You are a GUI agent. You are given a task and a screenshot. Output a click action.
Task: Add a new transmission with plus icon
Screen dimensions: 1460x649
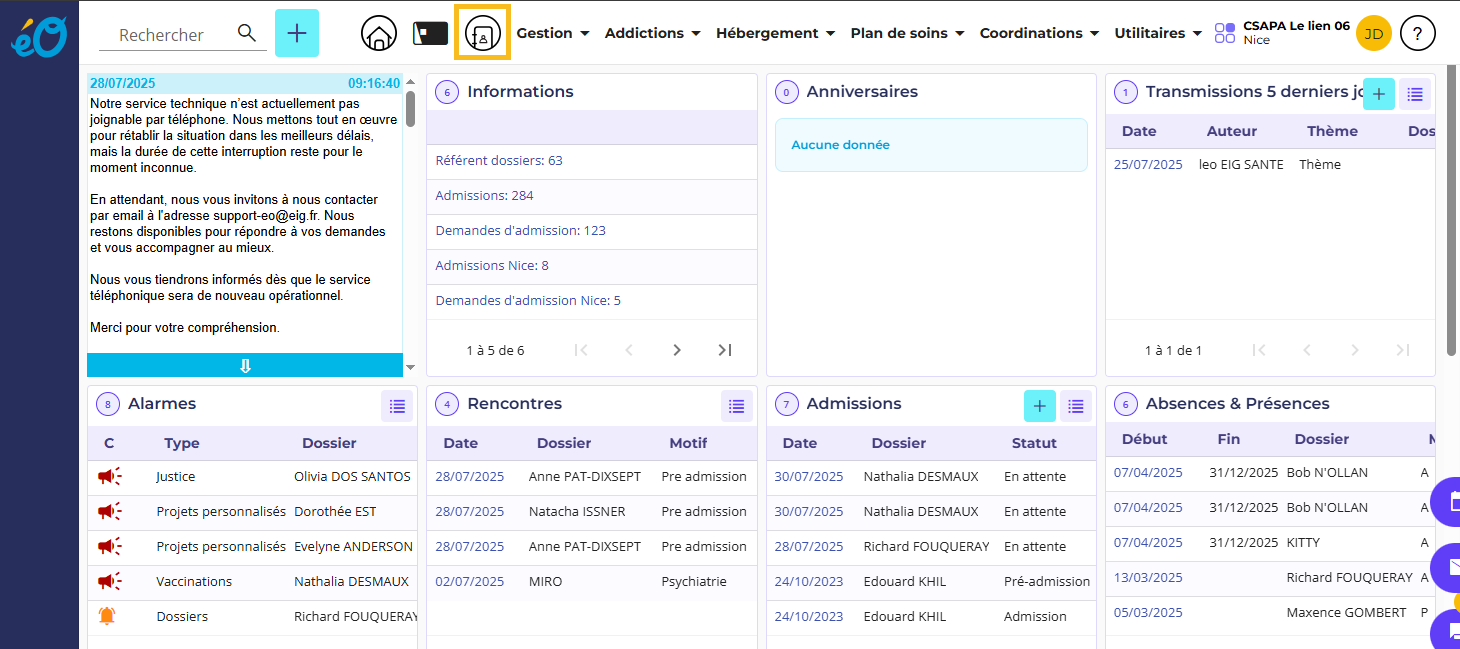[x=1379, y=94]
